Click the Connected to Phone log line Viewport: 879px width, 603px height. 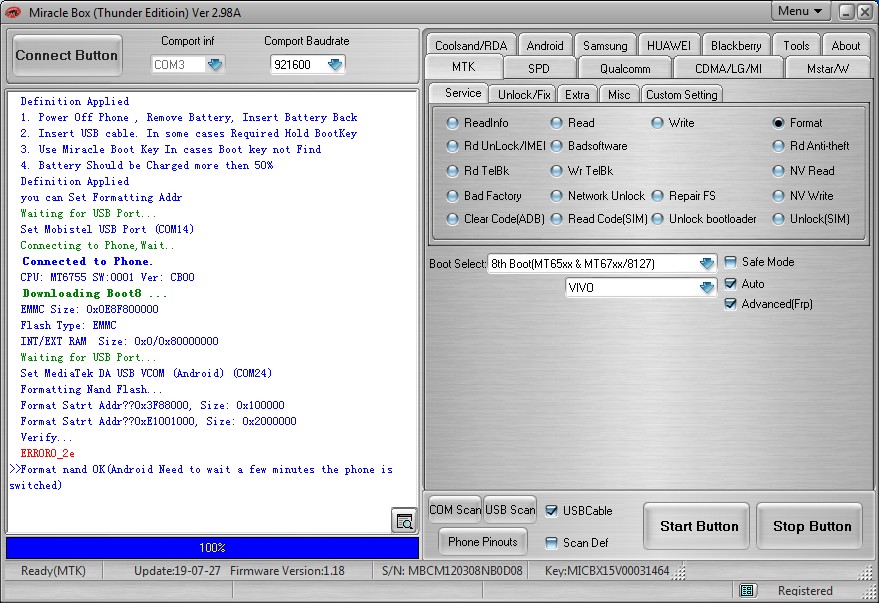click(87, 261)
